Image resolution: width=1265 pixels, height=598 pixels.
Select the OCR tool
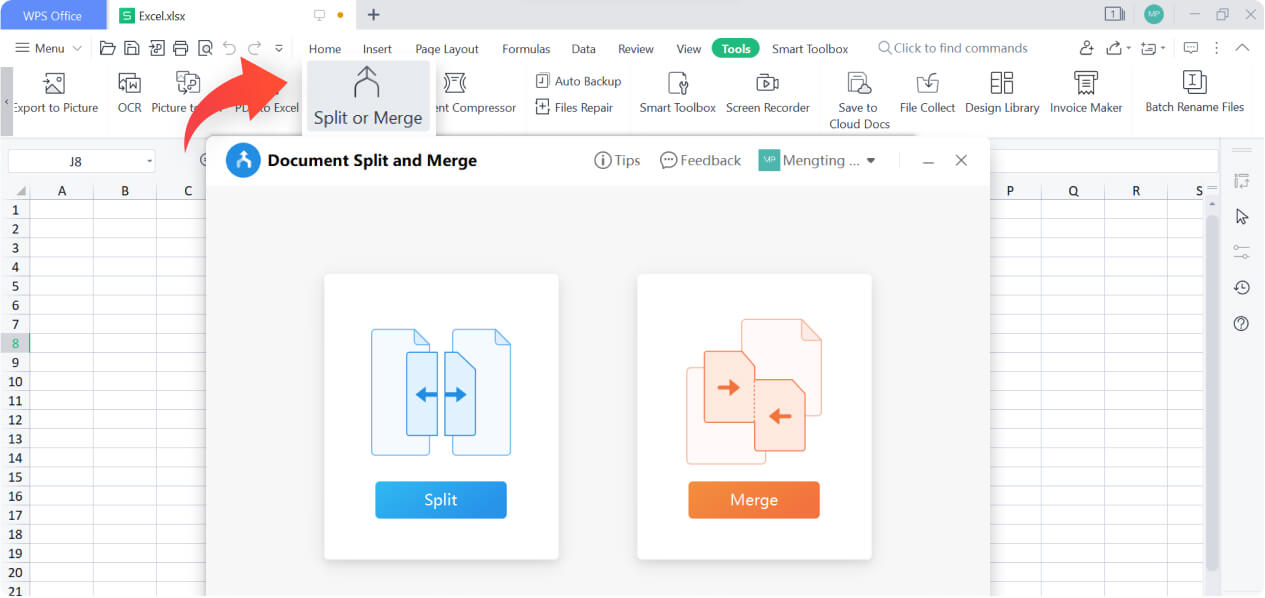pos(128,94)
